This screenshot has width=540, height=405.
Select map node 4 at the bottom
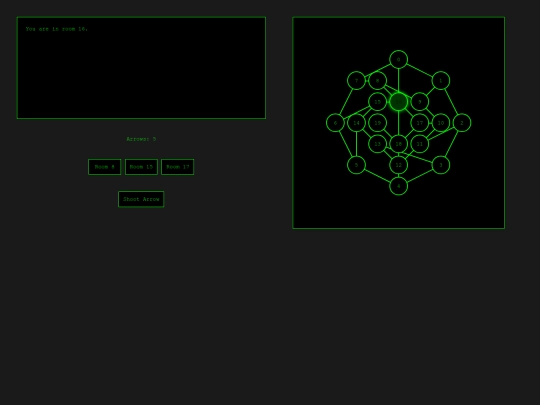point(398,186)
